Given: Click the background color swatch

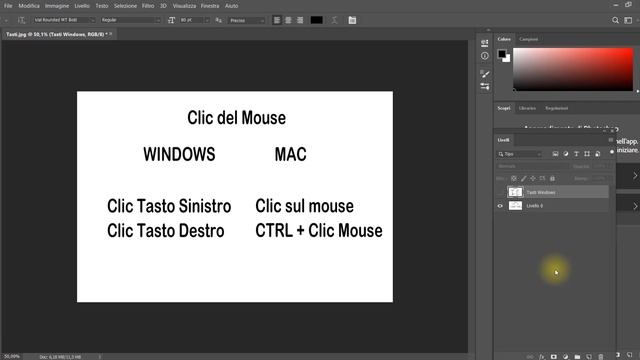Looking at the screenshot, I should tap(507, 59).
